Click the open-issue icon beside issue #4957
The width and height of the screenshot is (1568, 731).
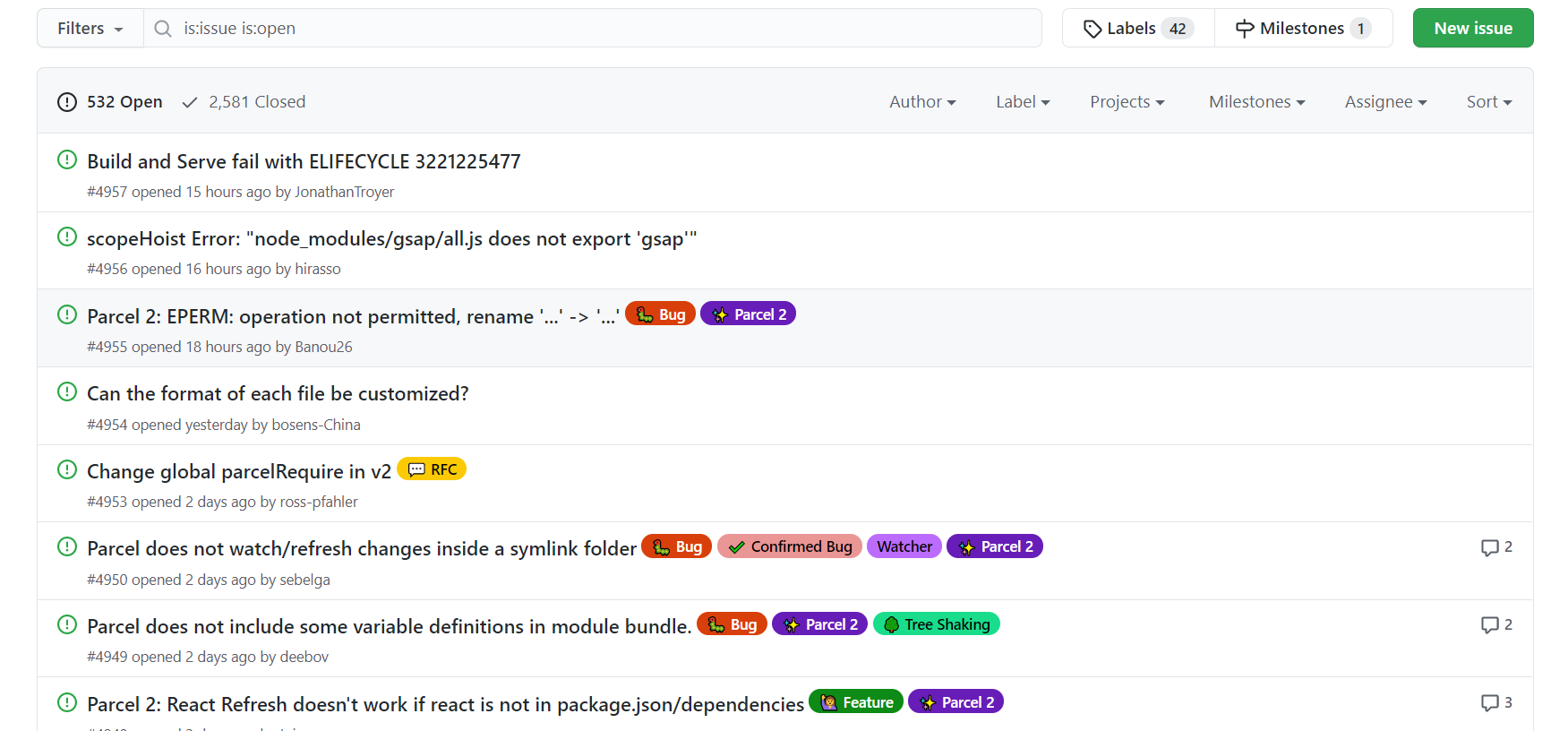67,159
